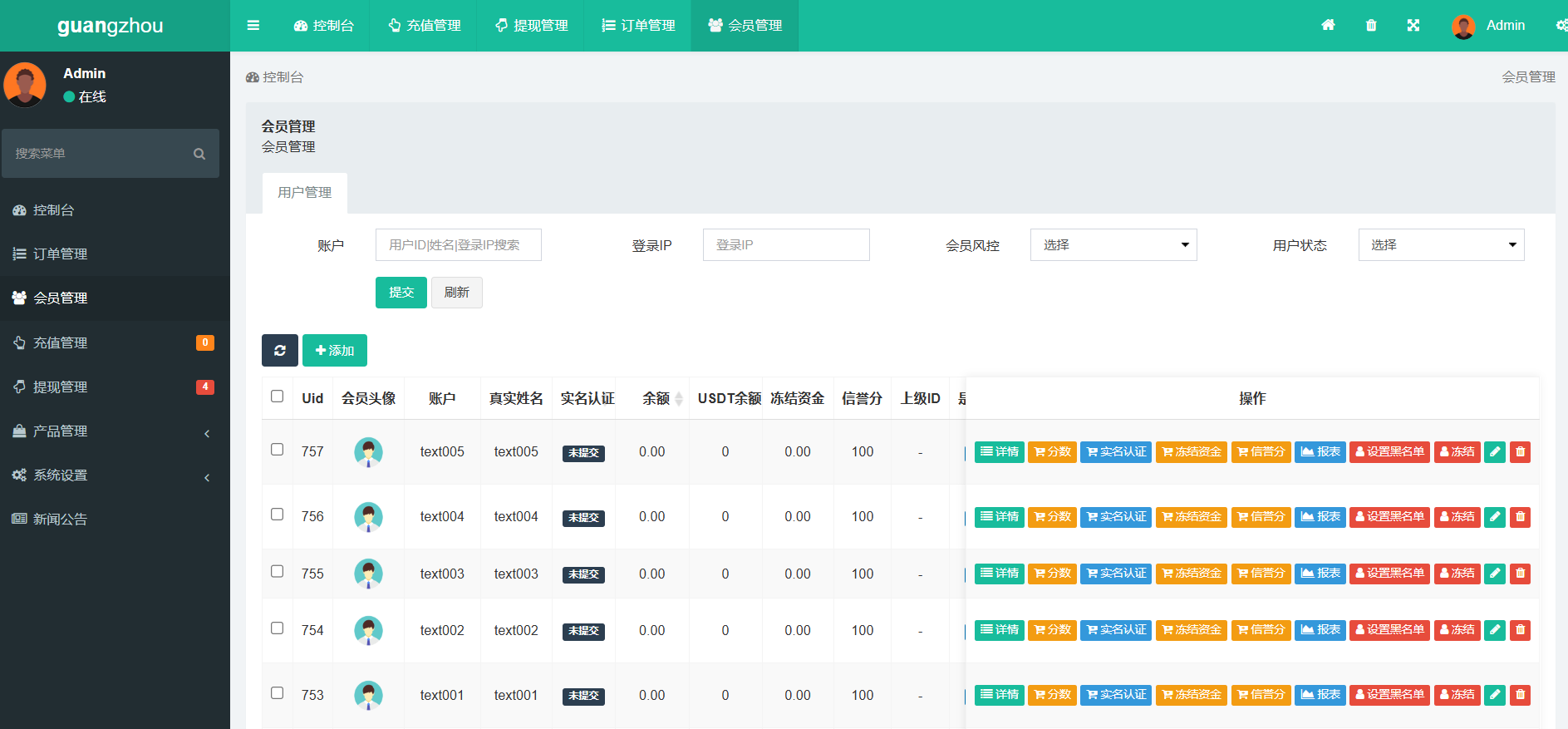Open the 用户状态 dropdown

click(x=1441, y=245)
